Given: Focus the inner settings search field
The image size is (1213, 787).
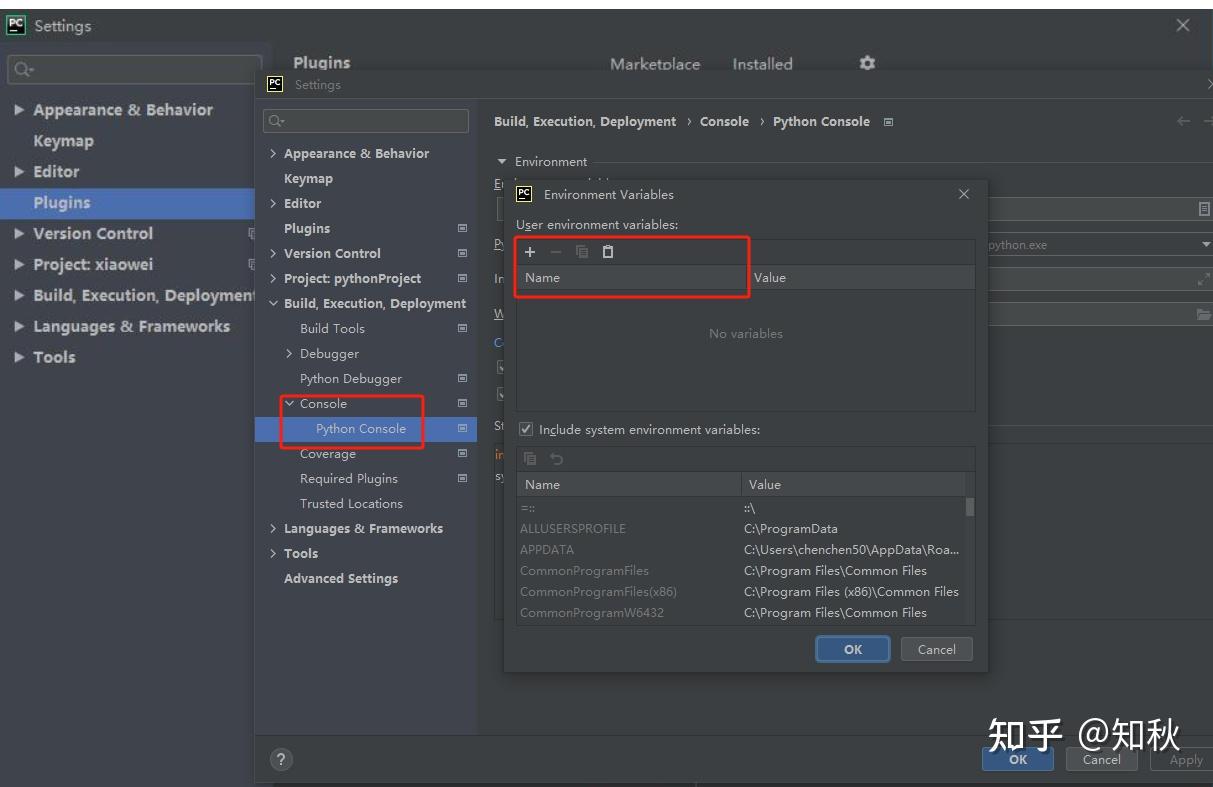Looking at the screenshot, I should [x=366, y=121].
